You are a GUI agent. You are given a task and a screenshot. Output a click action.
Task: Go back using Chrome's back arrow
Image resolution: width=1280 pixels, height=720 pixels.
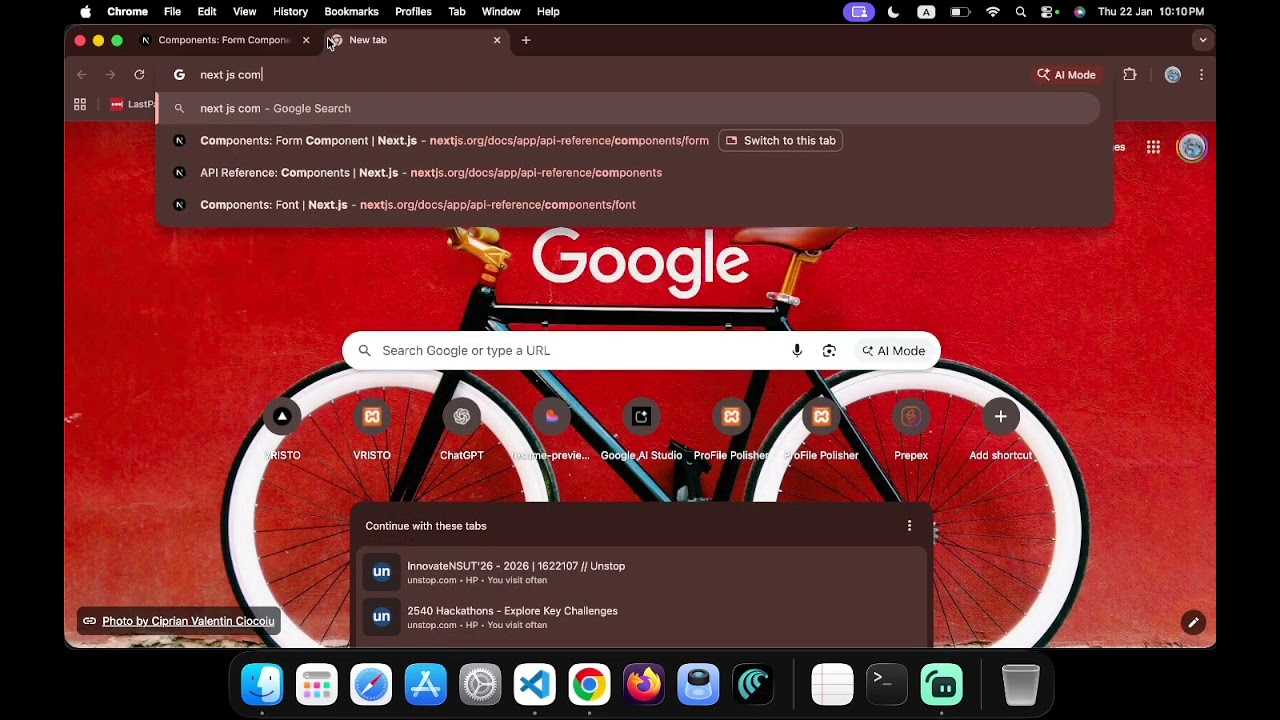coord(82,75)
